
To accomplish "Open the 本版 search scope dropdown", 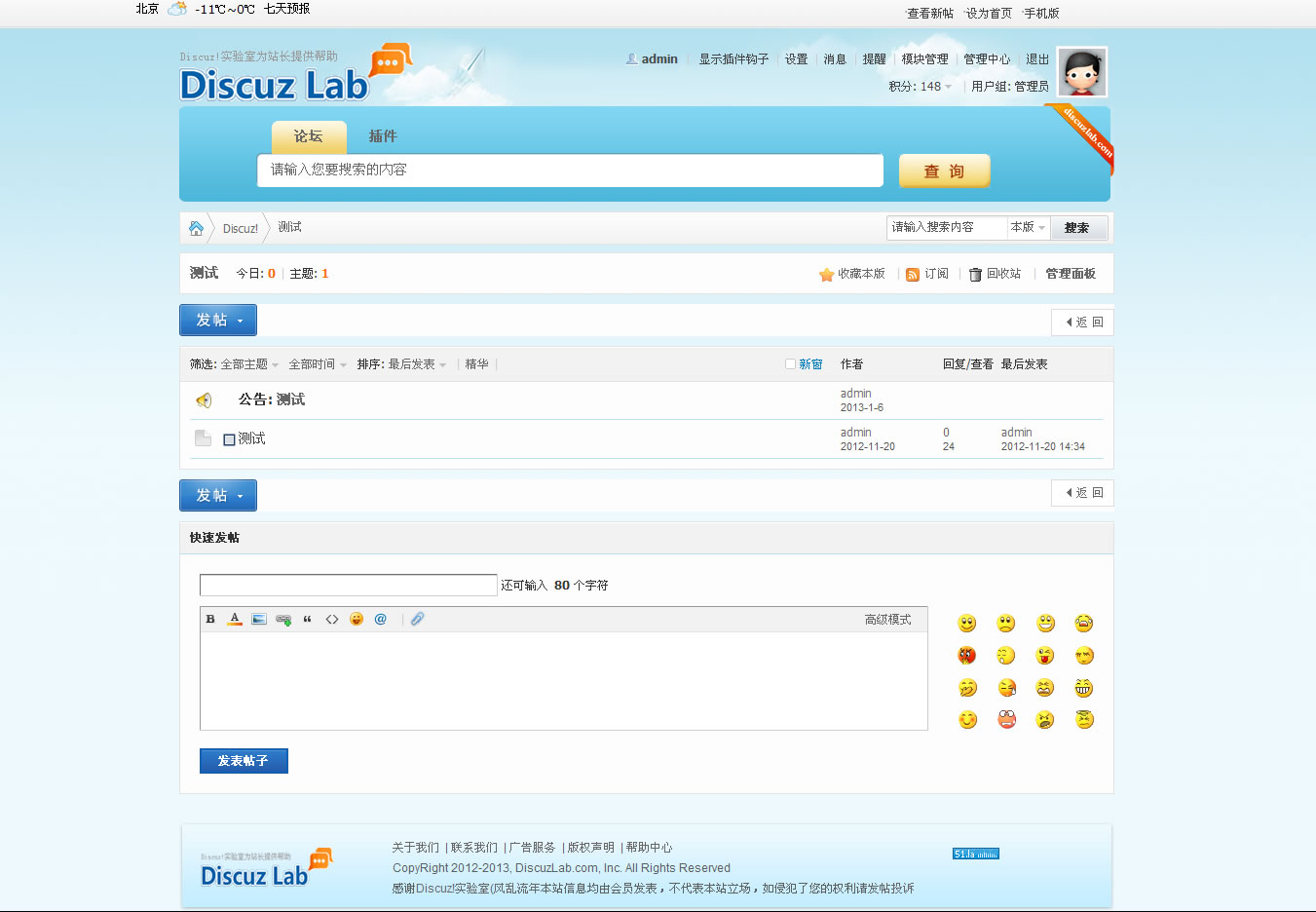I will tap(1028, 227).
